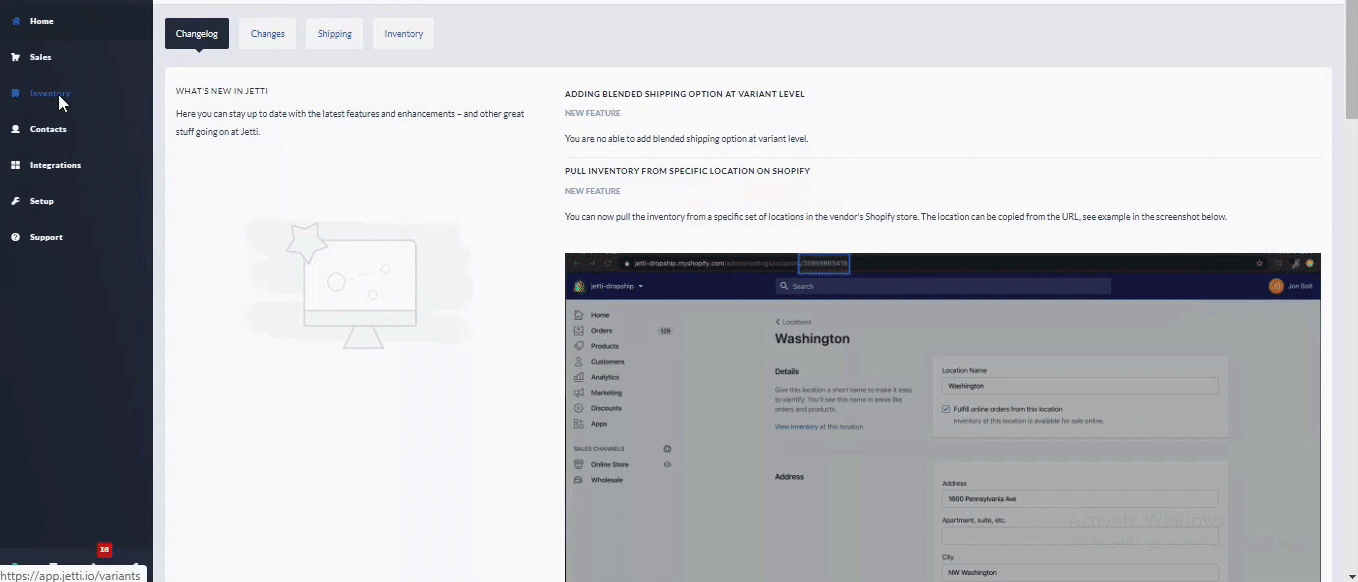Click heading "Adding blended shipping option at variant level"
This screenshot has width=1358, height=582.
pyautogui.click(x=685, y=94)
